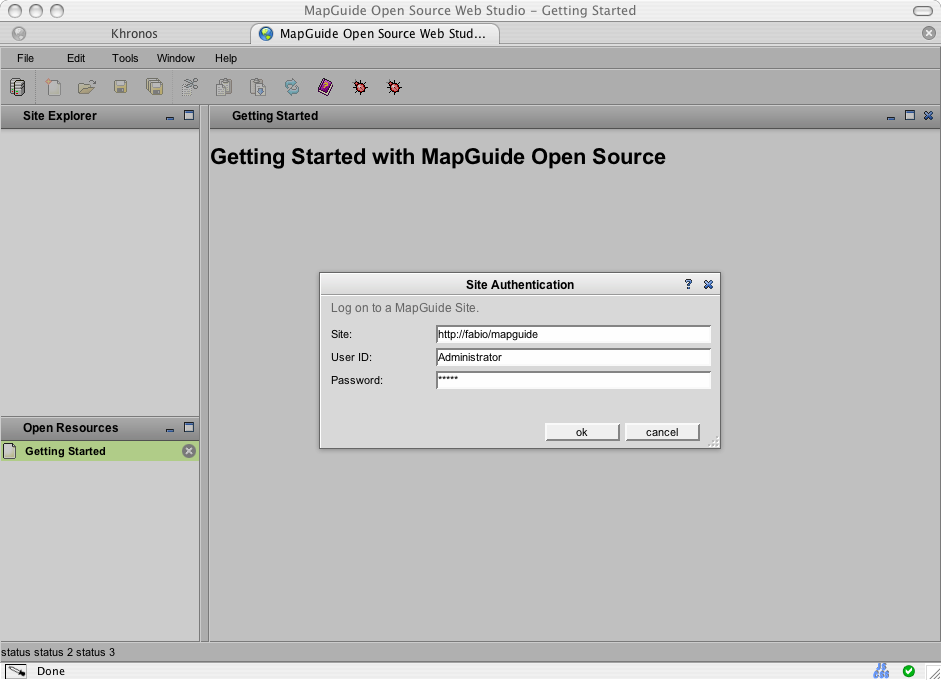Open the Tools menu
941x680 pixels.
pyautogui.click(x=125, y=58)
